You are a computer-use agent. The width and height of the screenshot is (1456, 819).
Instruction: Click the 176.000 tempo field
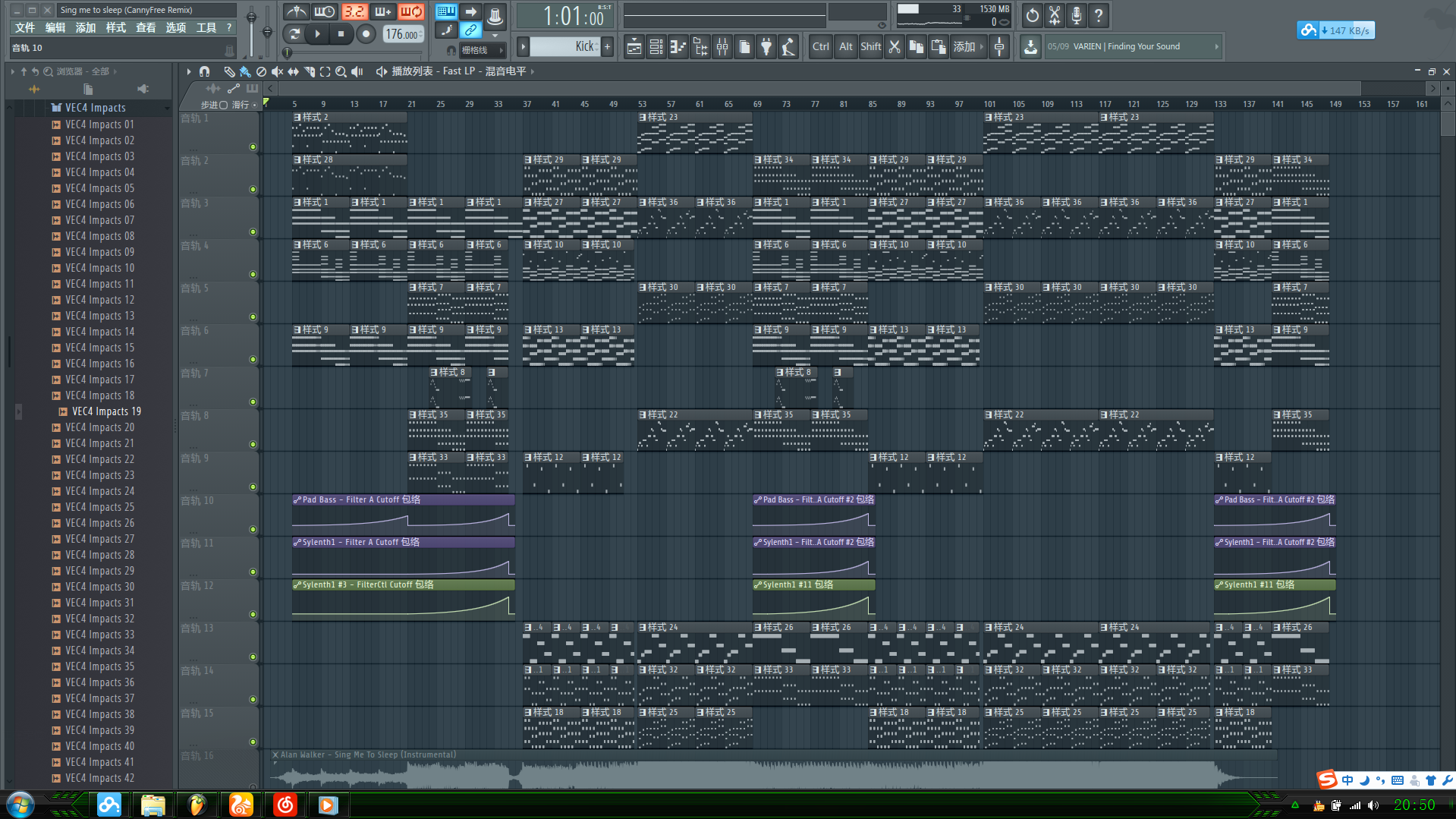point(402,34)
